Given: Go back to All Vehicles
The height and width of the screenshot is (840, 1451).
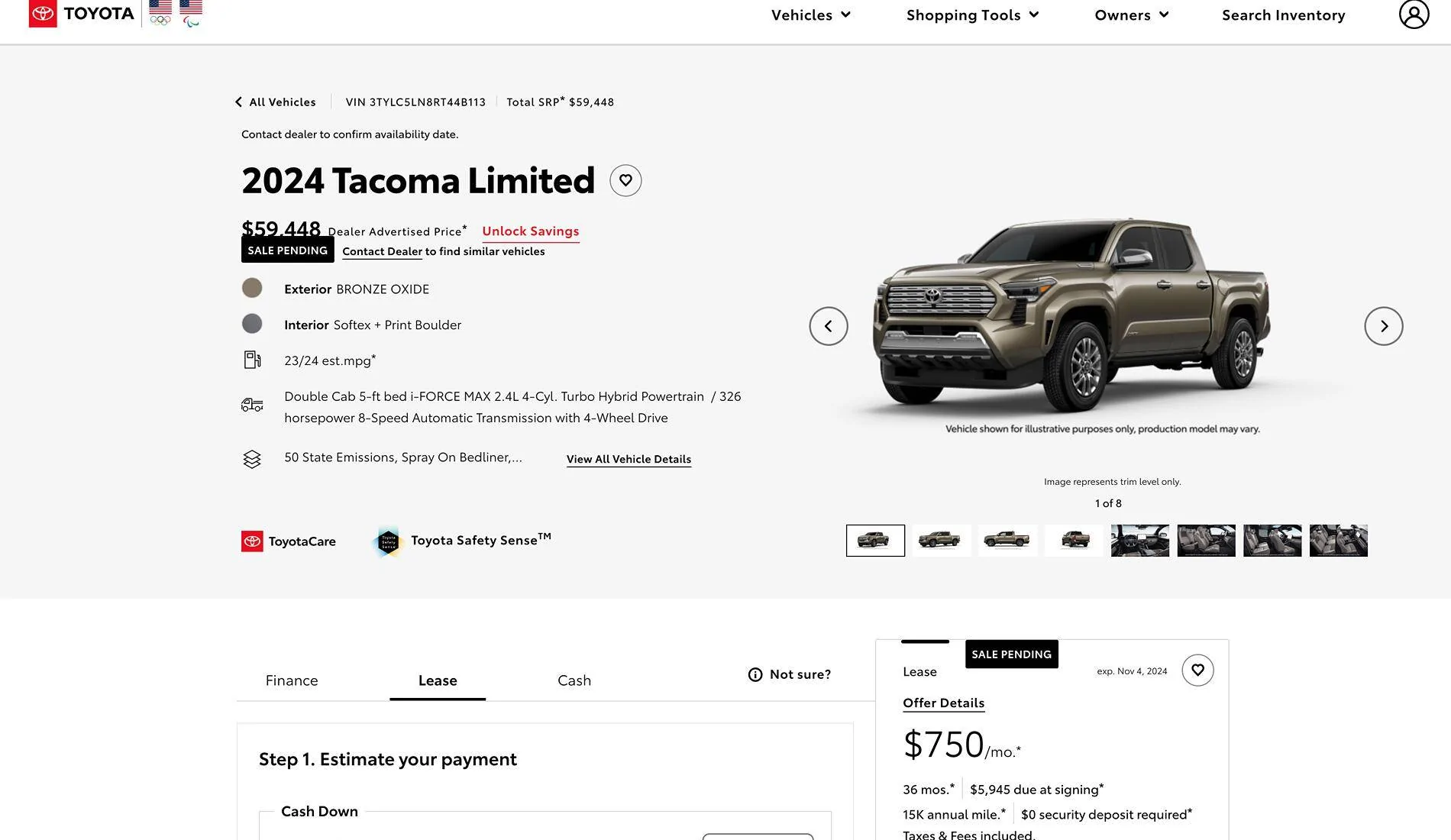Looking at the screenshot, I should (x=275, y=102).
